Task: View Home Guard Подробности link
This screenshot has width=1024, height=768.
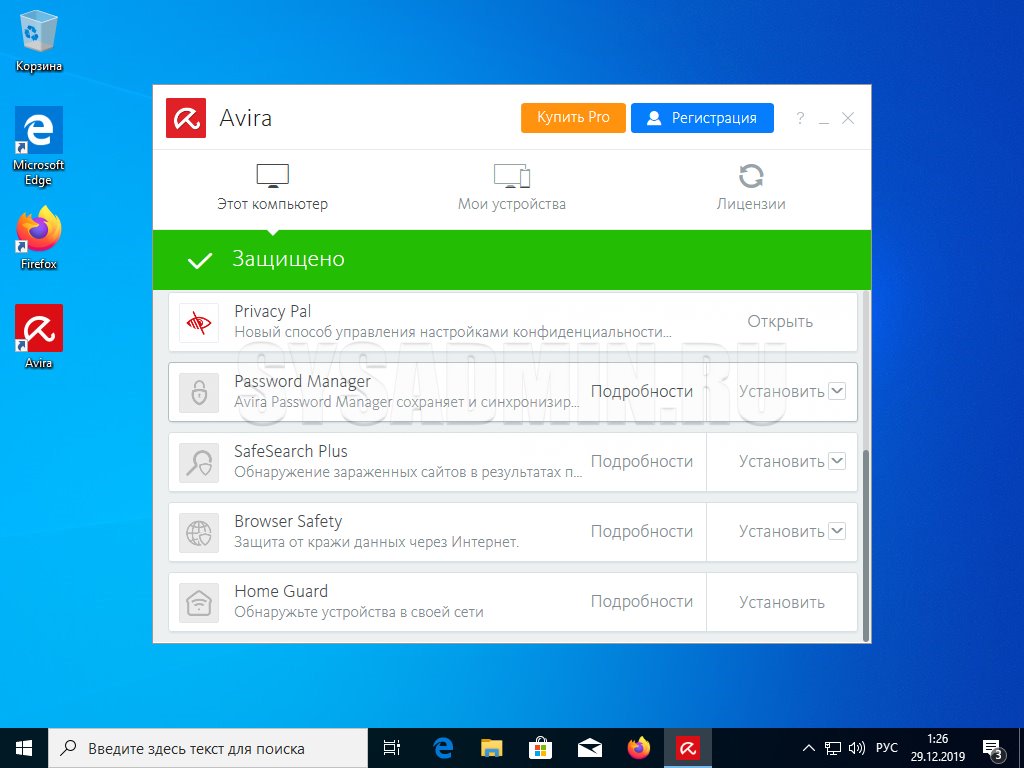Action: [x=641, y=602]
